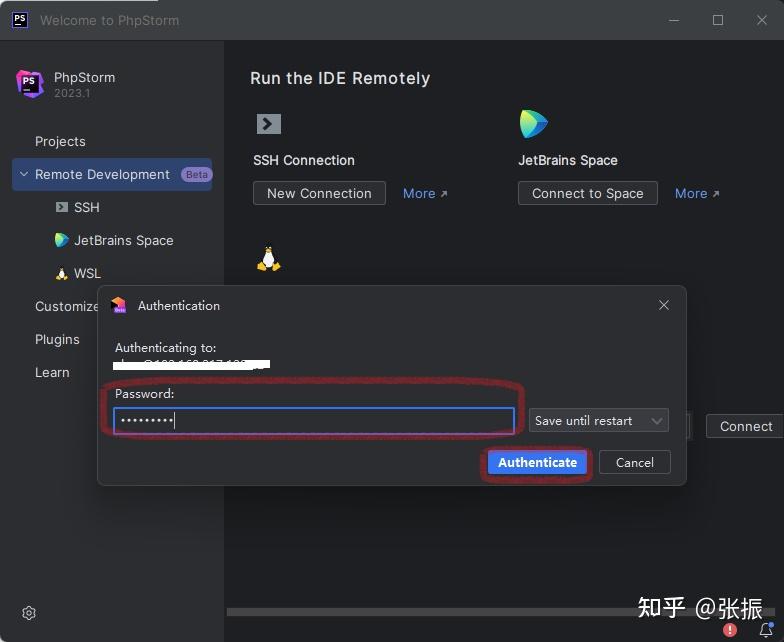This screenshot has width=784, height=642.
Task: Click the Connect button behind the dialog
Action: pyautogui.click(x=744, y=426)
